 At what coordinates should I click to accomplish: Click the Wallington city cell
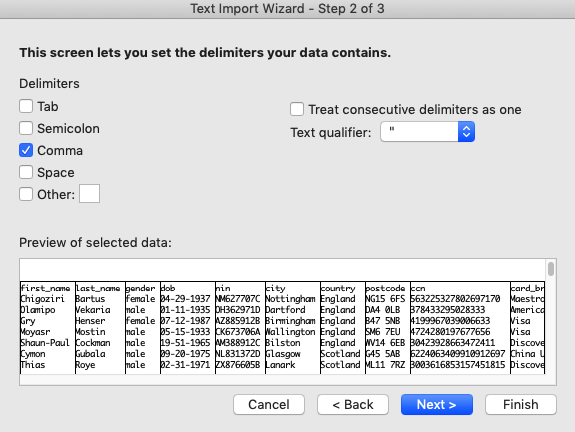tap(290, 332)
